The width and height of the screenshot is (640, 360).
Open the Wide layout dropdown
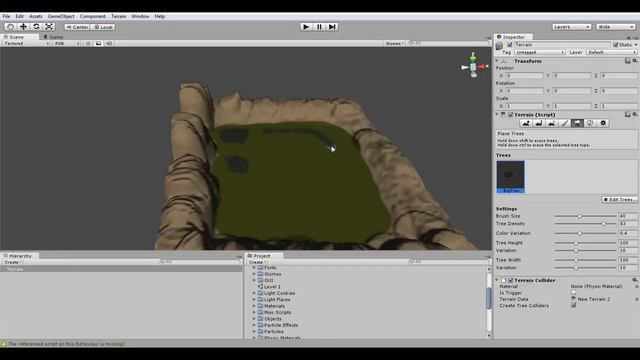pos(616,27)
